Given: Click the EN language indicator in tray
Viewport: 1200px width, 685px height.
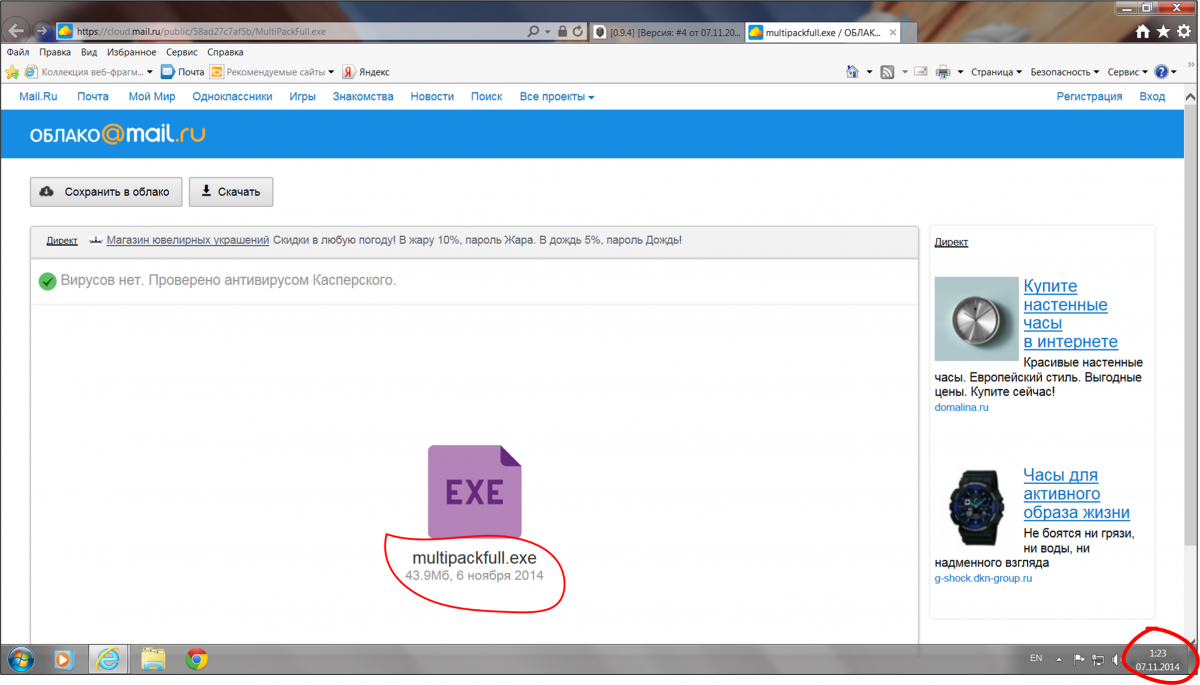Looking at the screenshot, I should tap(1036, 659).
